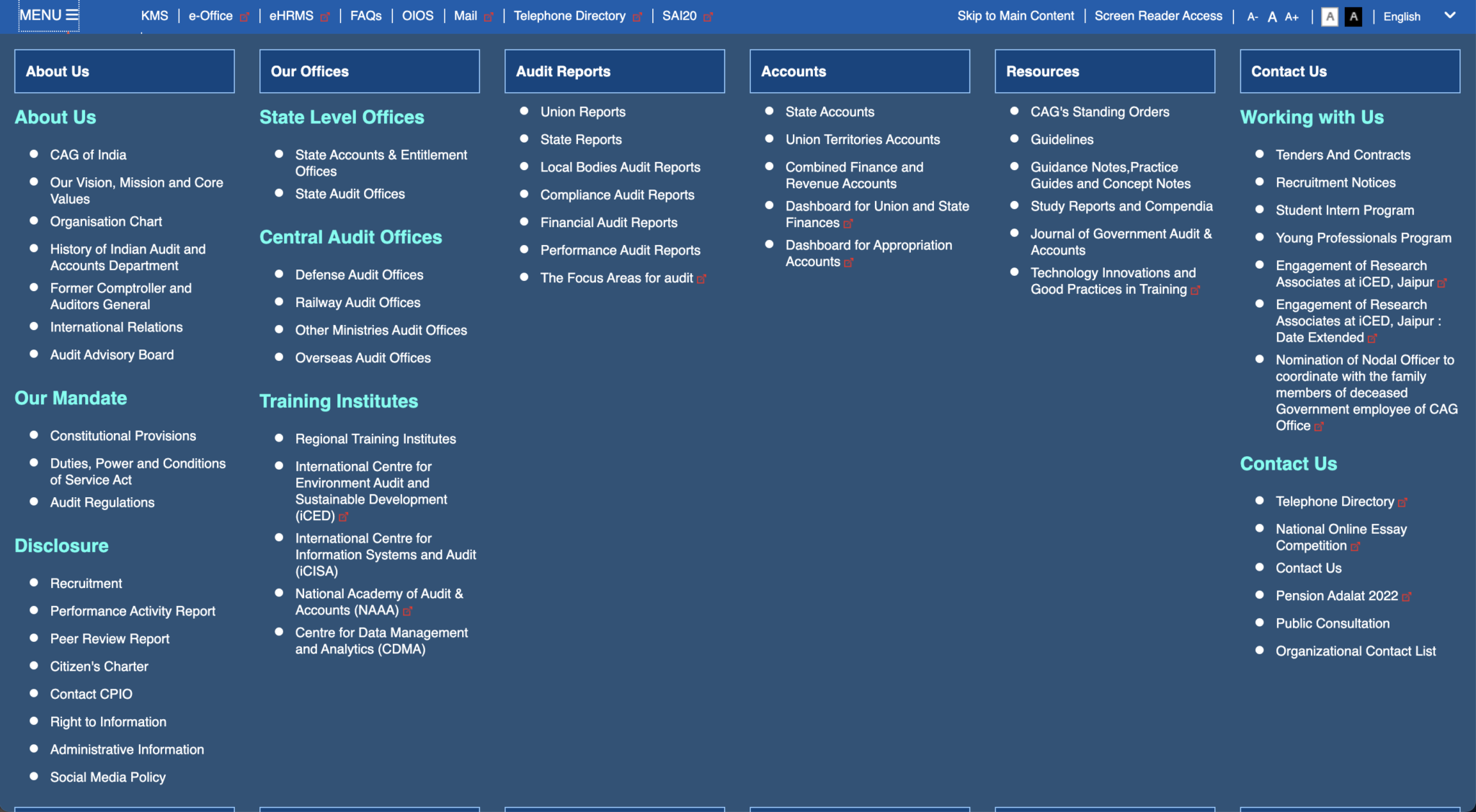Open the Audit Reports menu header
The width and height of the screenshot is (1476, 812).
[x=614, y=71]
